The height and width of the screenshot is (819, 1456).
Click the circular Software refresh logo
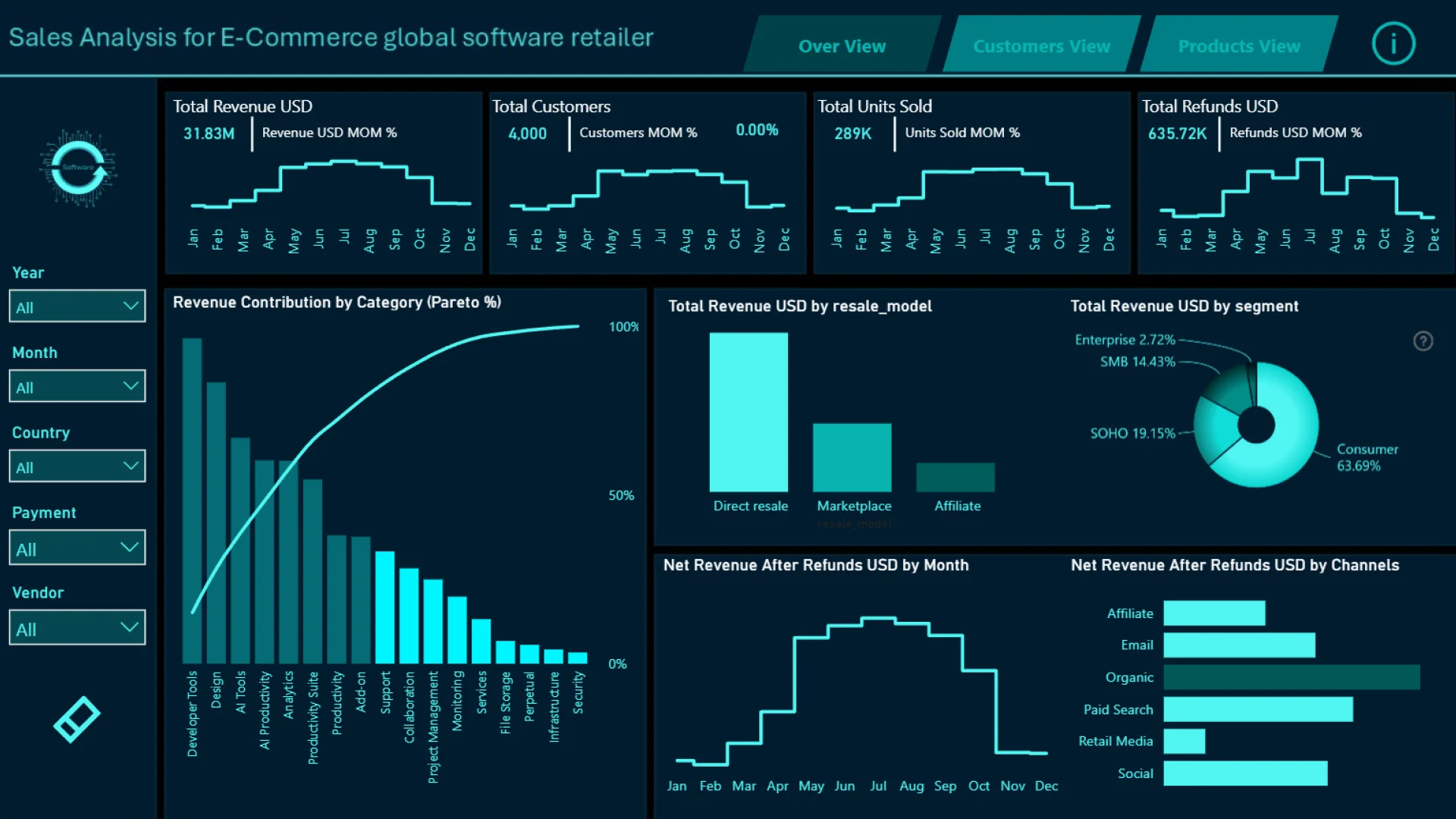click(78, 168)
